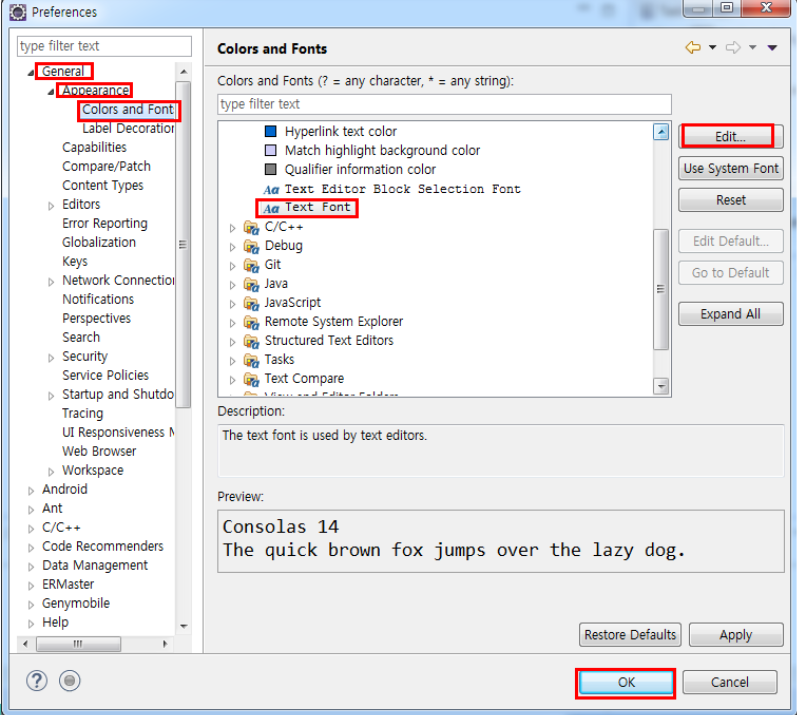
Task: Click the Edit... button
Action: tap(730, 137)
